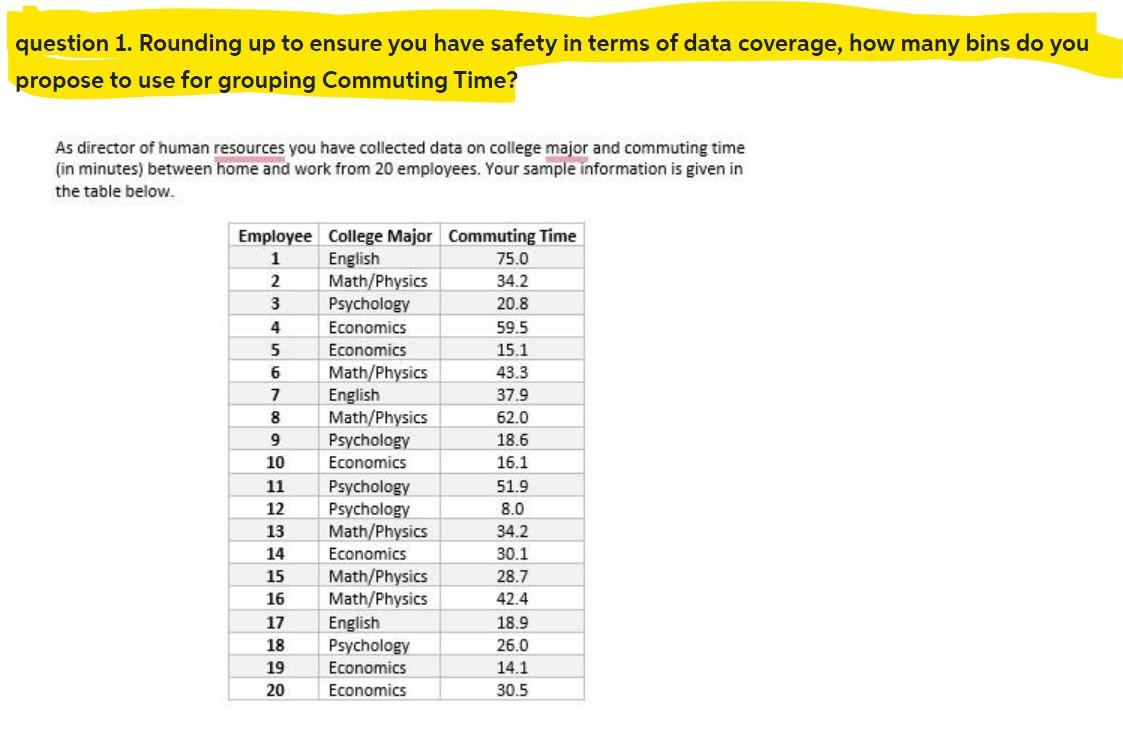Select the 30.5 value in the last row

tap(512, 689)
